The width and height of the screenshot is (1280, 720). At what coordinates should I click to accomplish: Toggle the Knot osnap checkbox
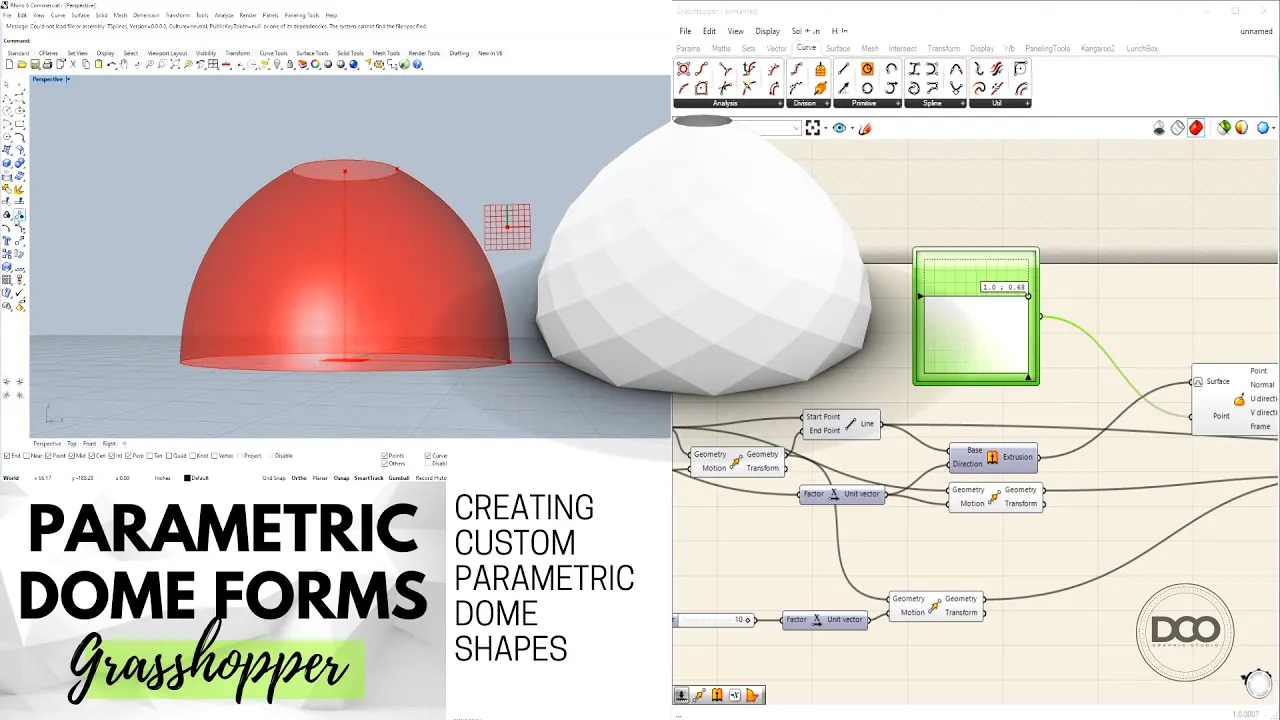pyautogui.click(x=192, y=456)
